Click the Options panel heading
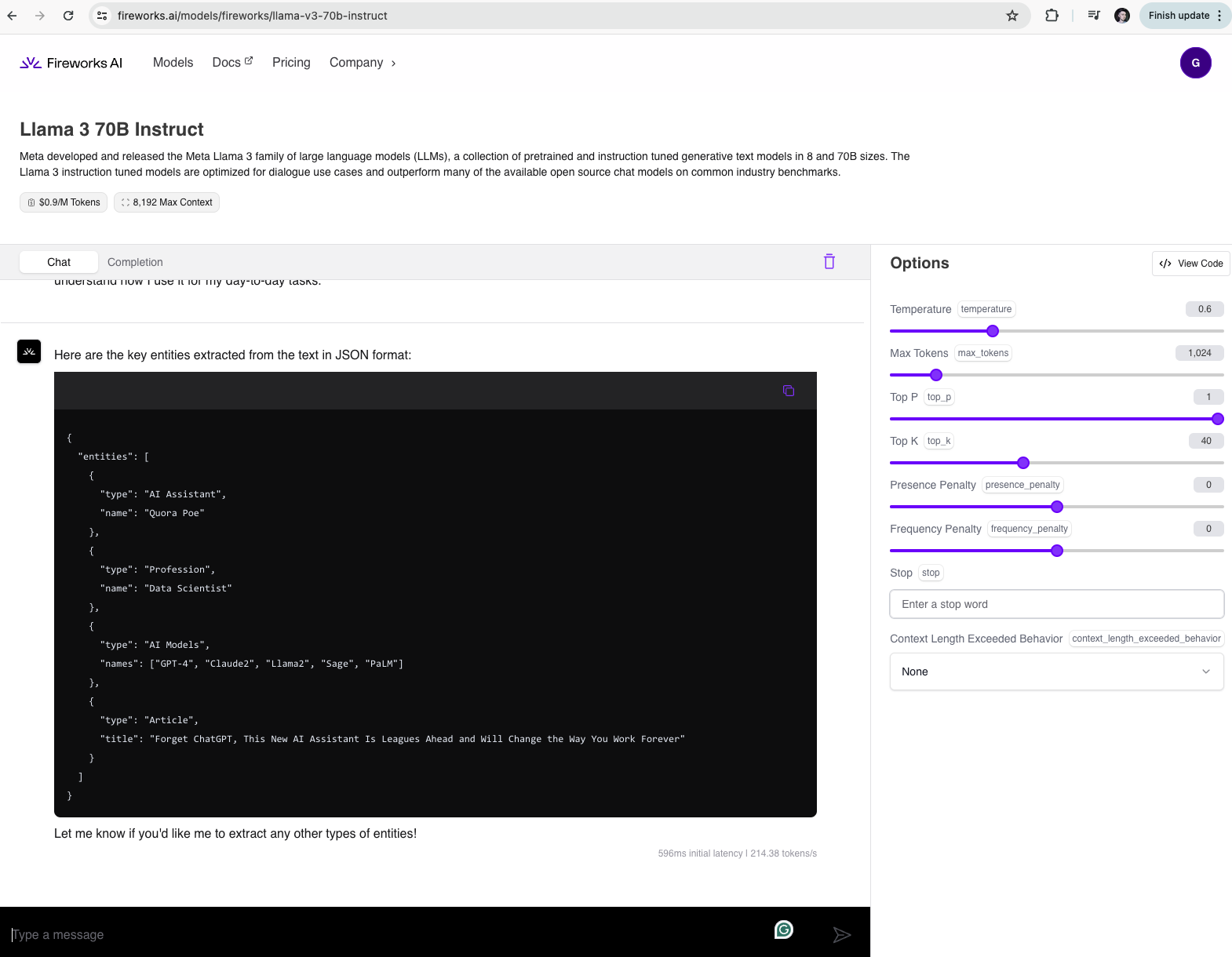 [920, 264]
